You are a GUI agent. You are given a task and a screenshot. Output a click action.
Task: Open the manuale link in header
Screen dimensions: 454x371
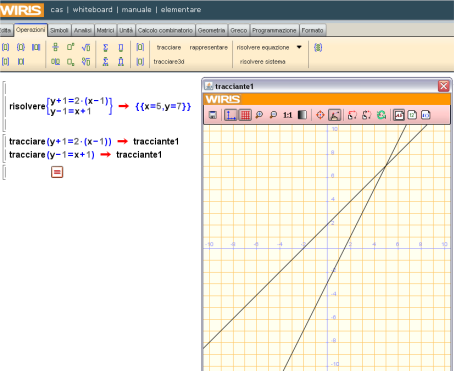pyautogui.click(x=136, y=10)
